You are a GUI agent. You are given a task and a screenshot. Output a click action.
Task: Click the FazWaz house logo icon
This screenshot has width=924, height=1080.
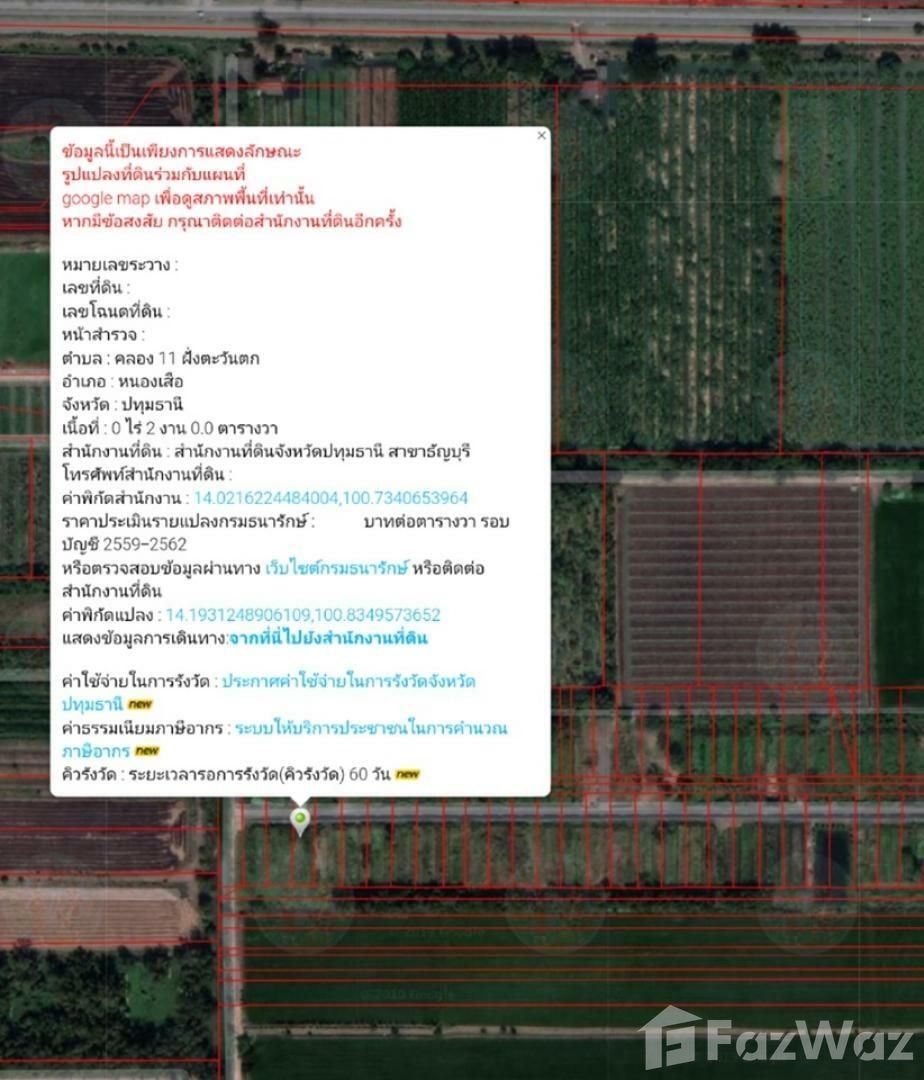pyautogui.click(x=670, y=1038)
